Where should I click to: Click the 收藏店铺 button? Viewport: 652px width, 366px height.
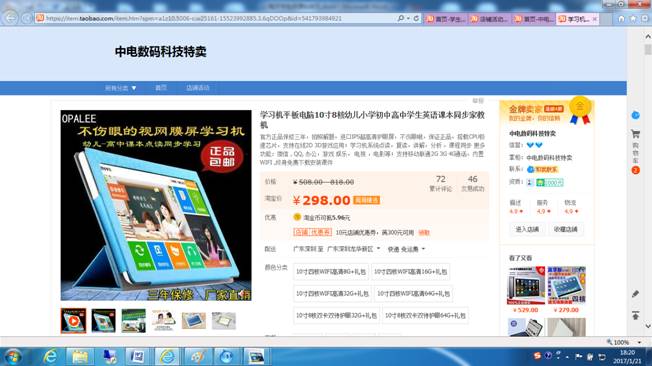click(x=566, y=229)
